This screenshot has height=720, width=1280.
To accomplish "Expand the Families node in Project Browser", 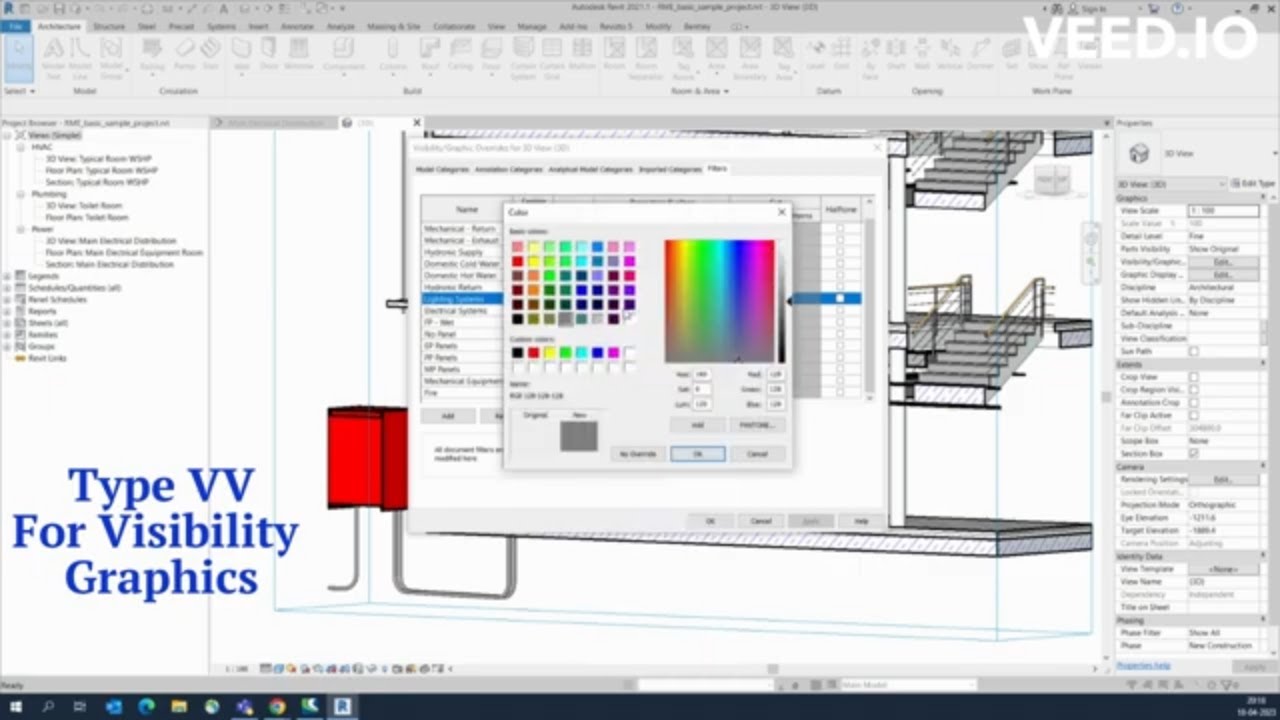I will 7,335.
